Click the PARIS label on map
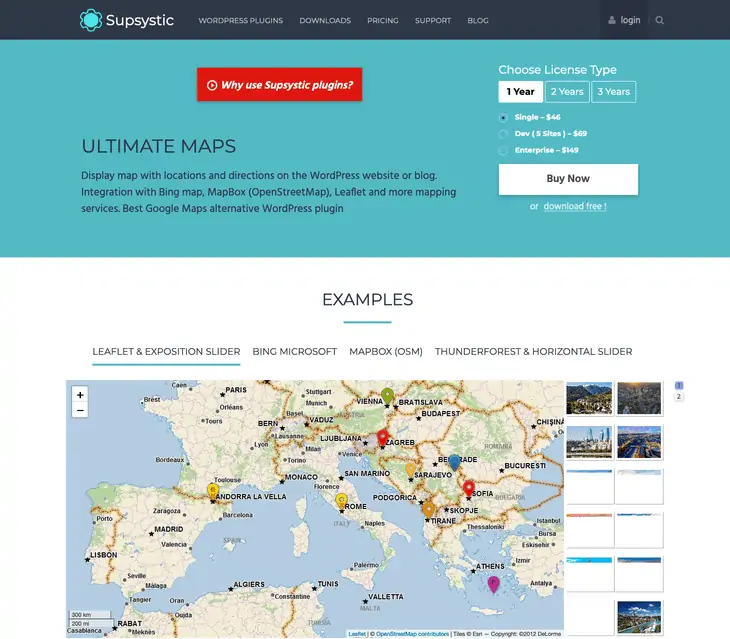The width and height of the screenshot is (730, 639). pyautogui.click(x=236, y=390)
